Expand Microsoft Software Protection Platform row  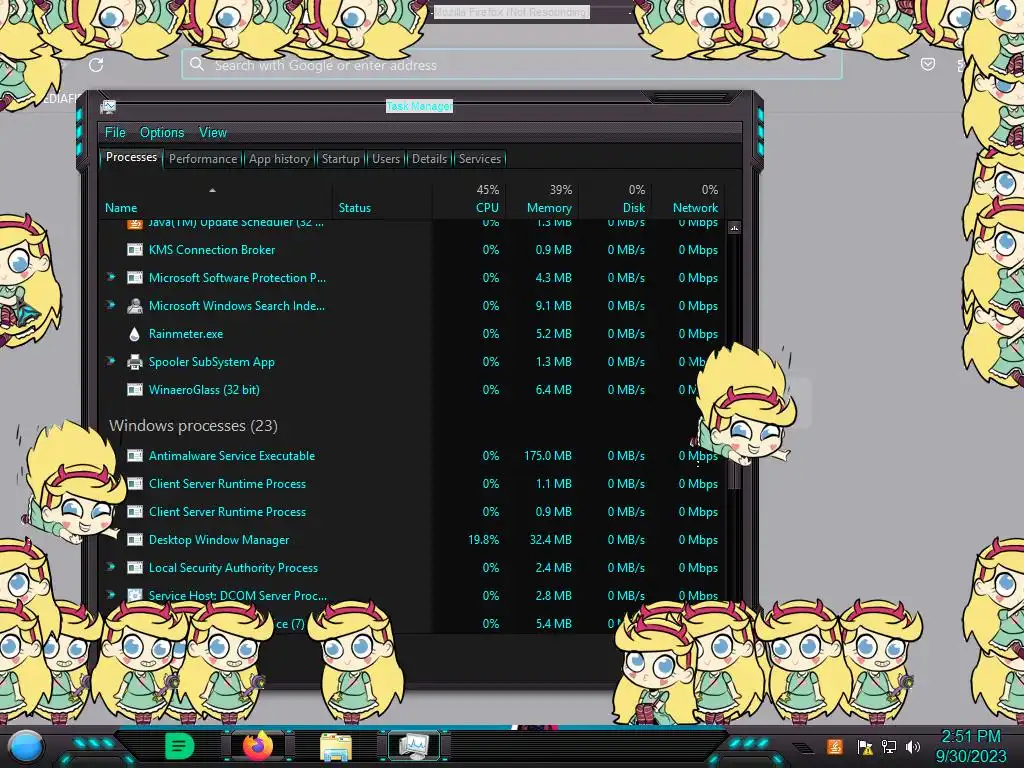pyautogui.click(x=111, y=277)
